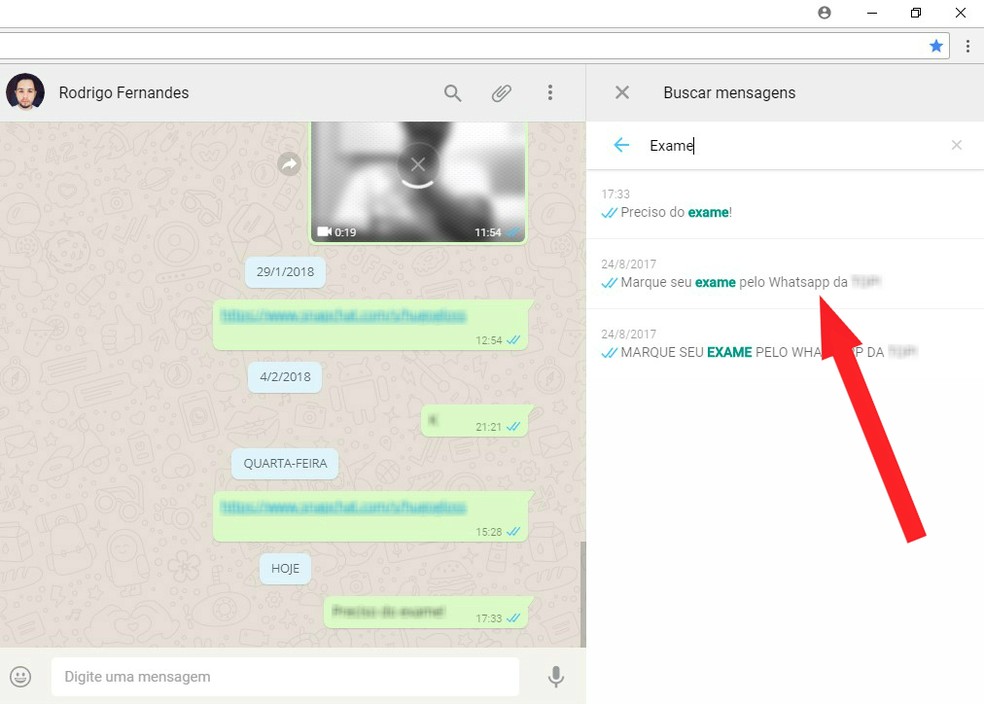The width and height of the screenshot is (984, 704).
Task: Click the 29/1/2018 date label
Action: 285,272
